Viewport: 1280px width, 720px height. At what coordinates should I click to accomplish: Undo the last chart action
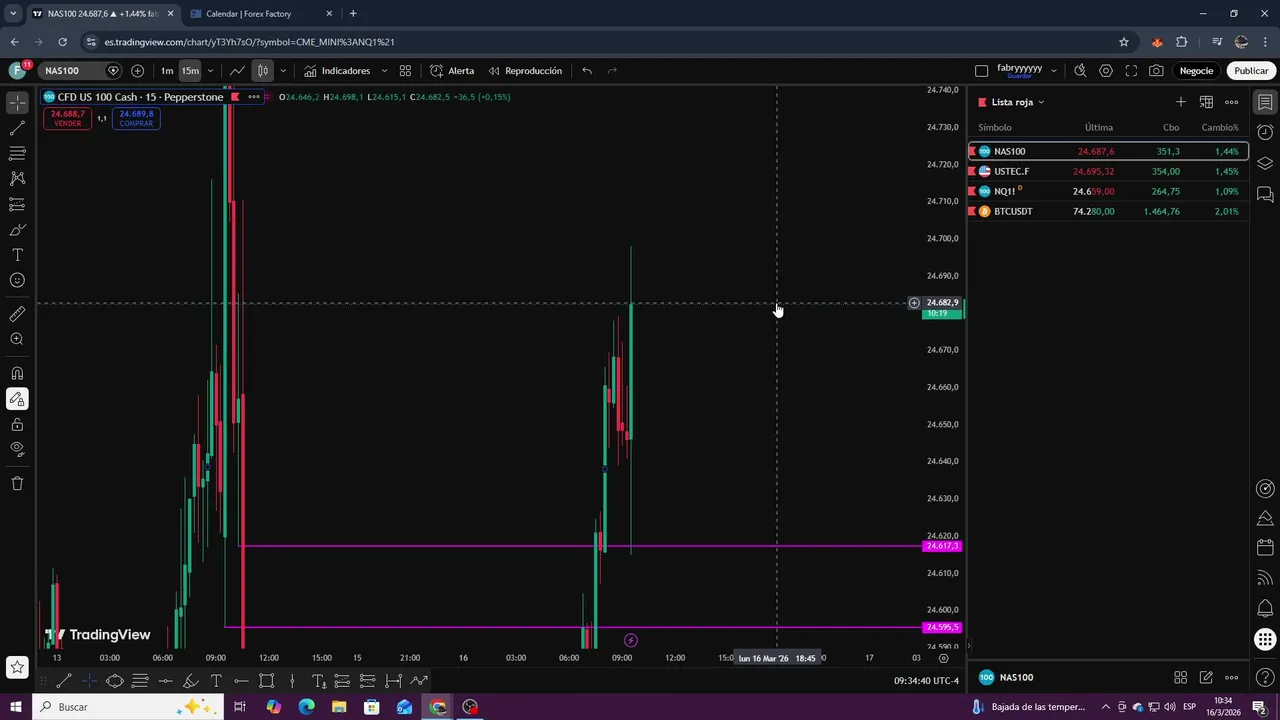(587, 71)
